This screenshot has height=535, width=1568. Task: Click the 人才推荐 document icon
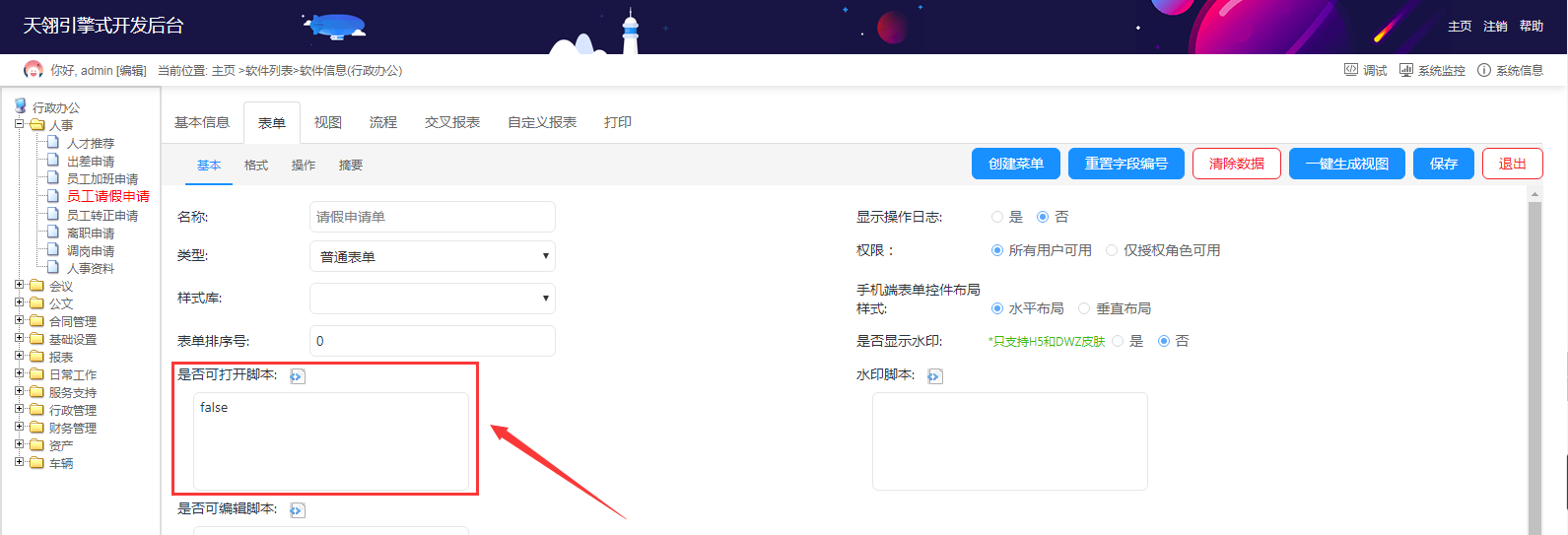tap(54, 143)
